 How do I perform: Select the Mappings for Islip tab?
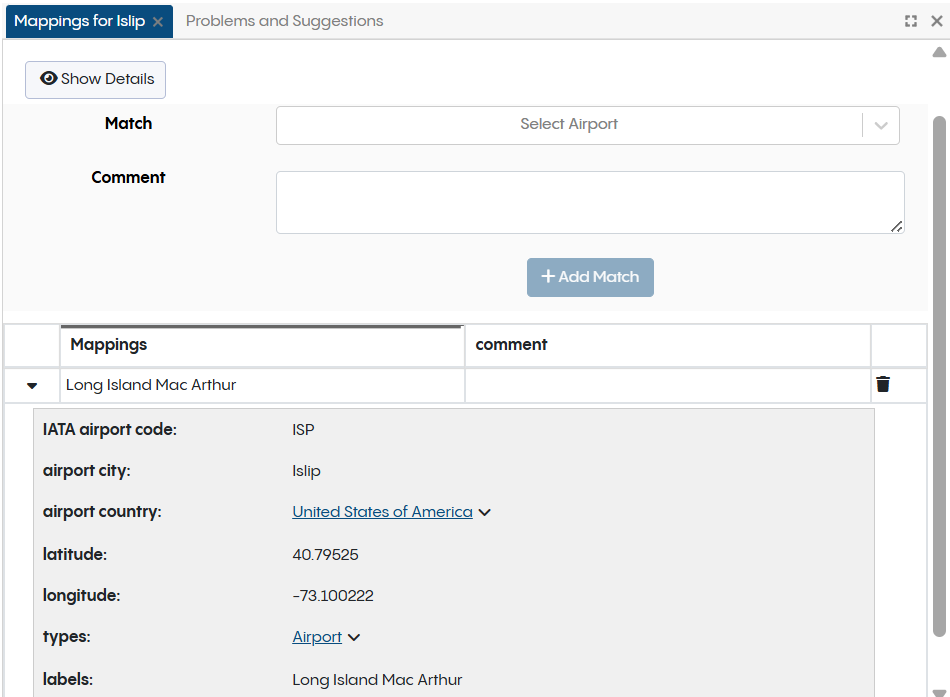pos(79,21)
